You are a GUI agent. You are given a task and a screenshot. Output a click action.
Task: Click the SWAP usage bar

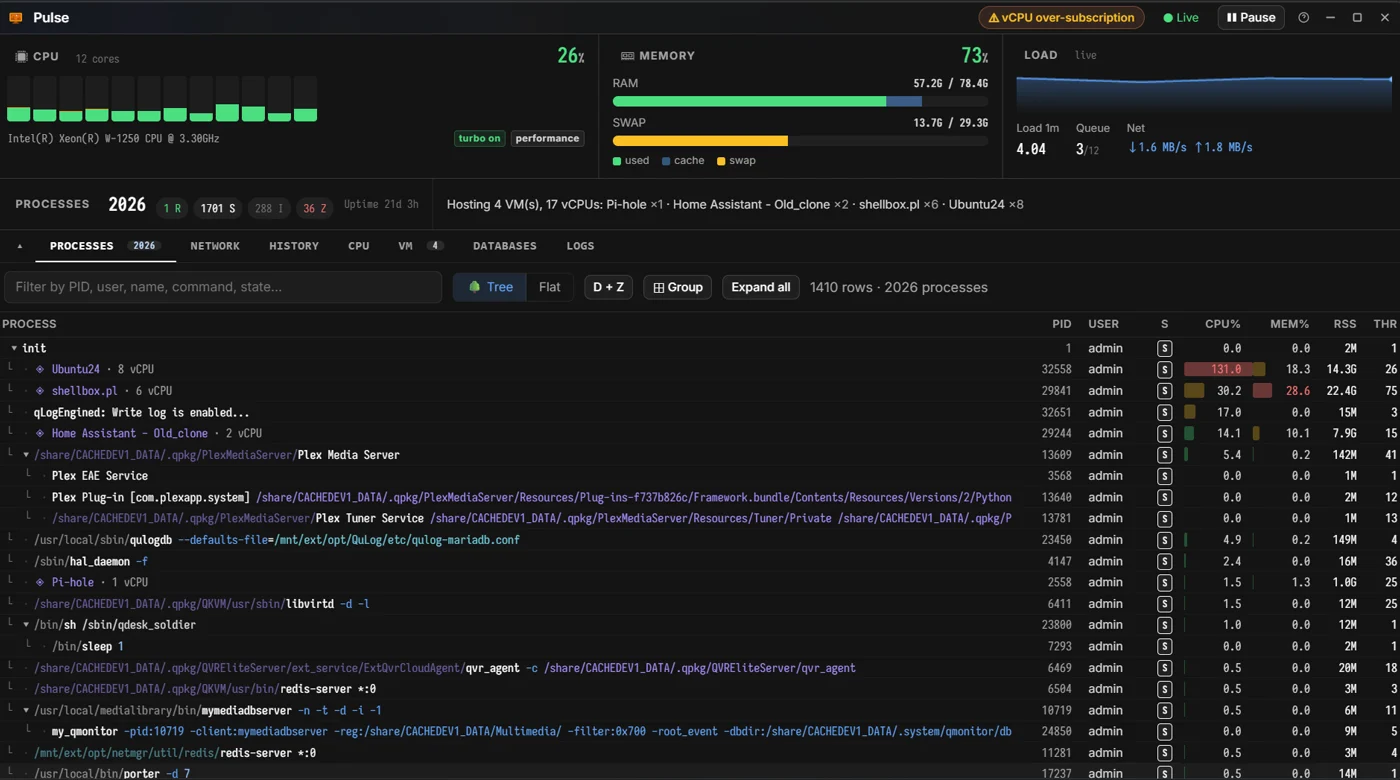tap(800, 141)
